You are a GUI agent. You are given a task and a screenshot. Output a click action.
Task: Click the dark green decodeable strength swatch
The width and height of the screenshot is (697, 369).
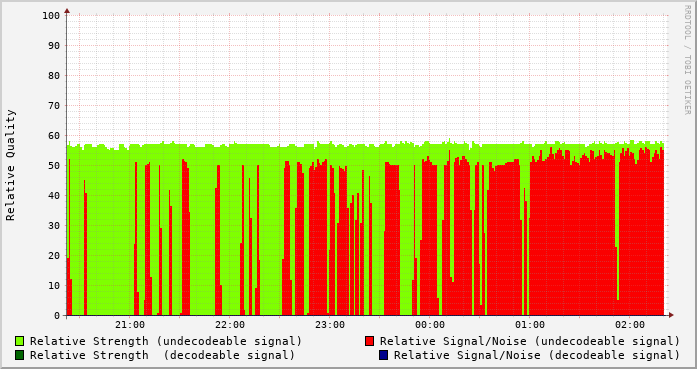[20, 355]
